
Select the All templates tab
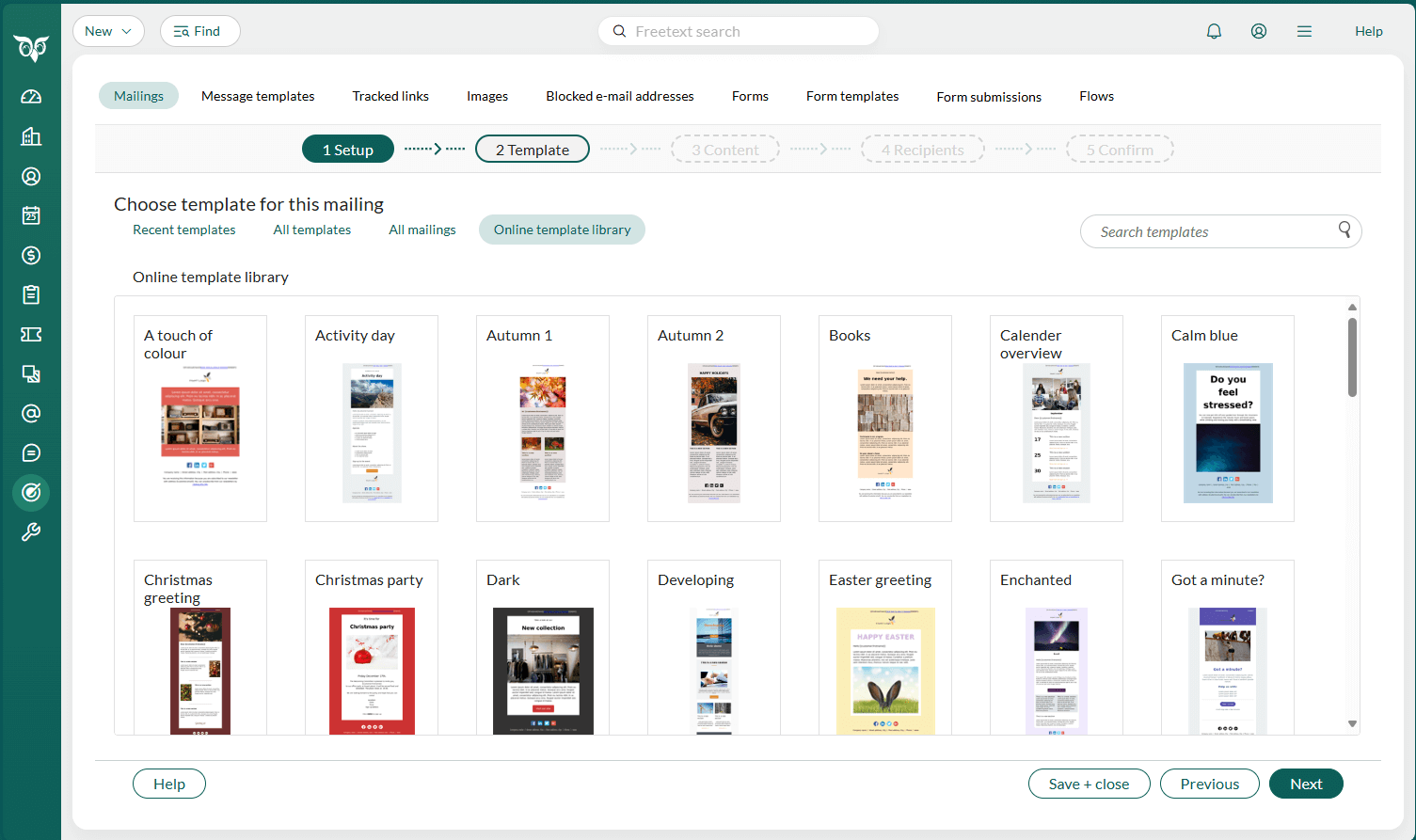point(312,230)
